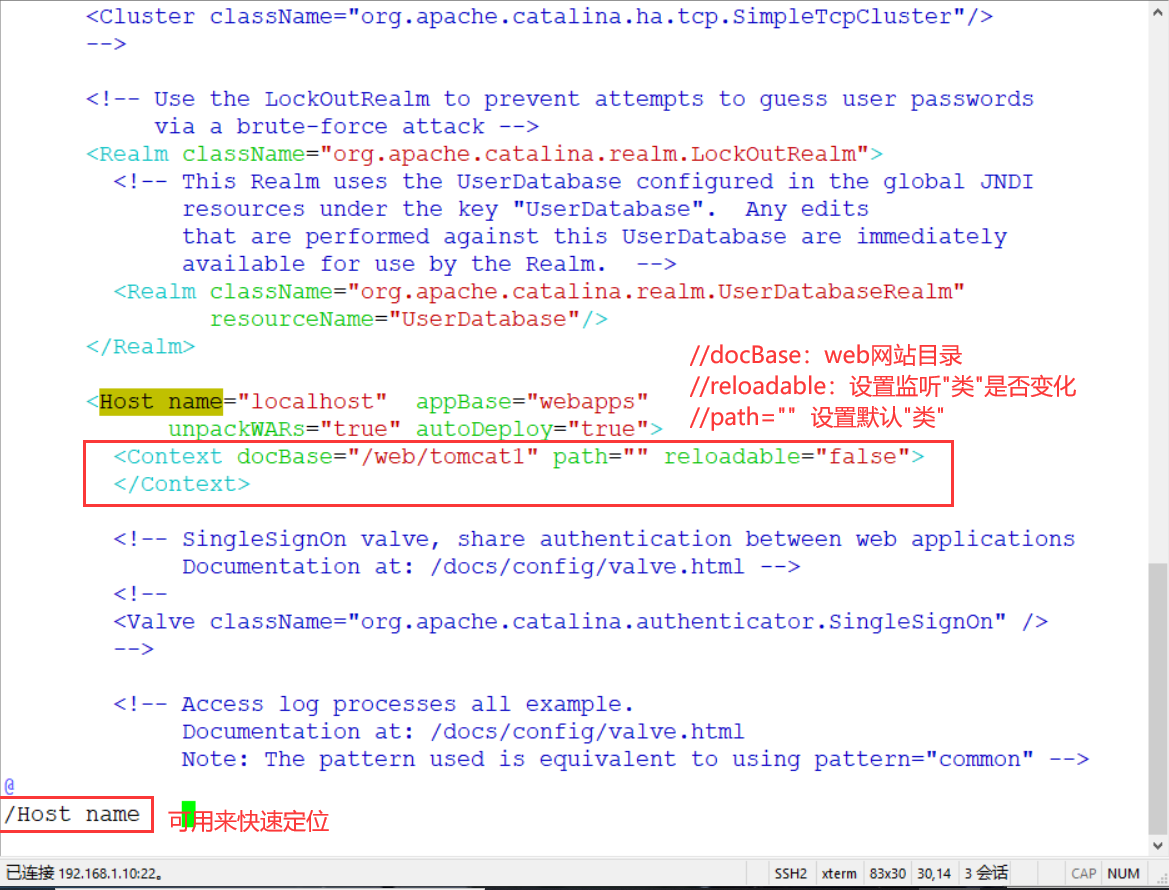Click 'via a brute-force attack' comment line
This screenshot has height=890, width=1169.
(347, 127)
